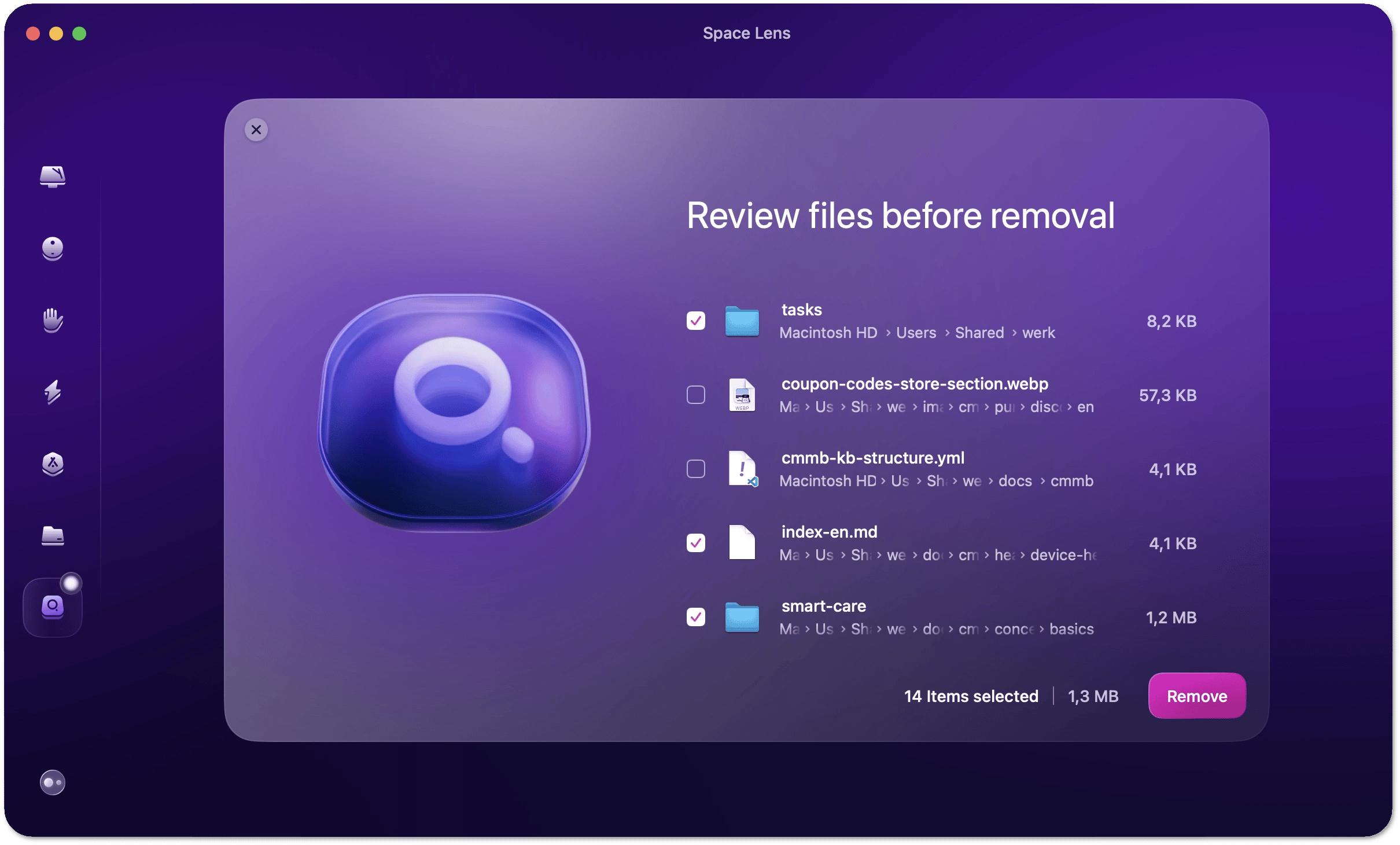Uncheck the smart-care folder checkbox
This screenshot has height=845, width=1400.
click(696, 617)
